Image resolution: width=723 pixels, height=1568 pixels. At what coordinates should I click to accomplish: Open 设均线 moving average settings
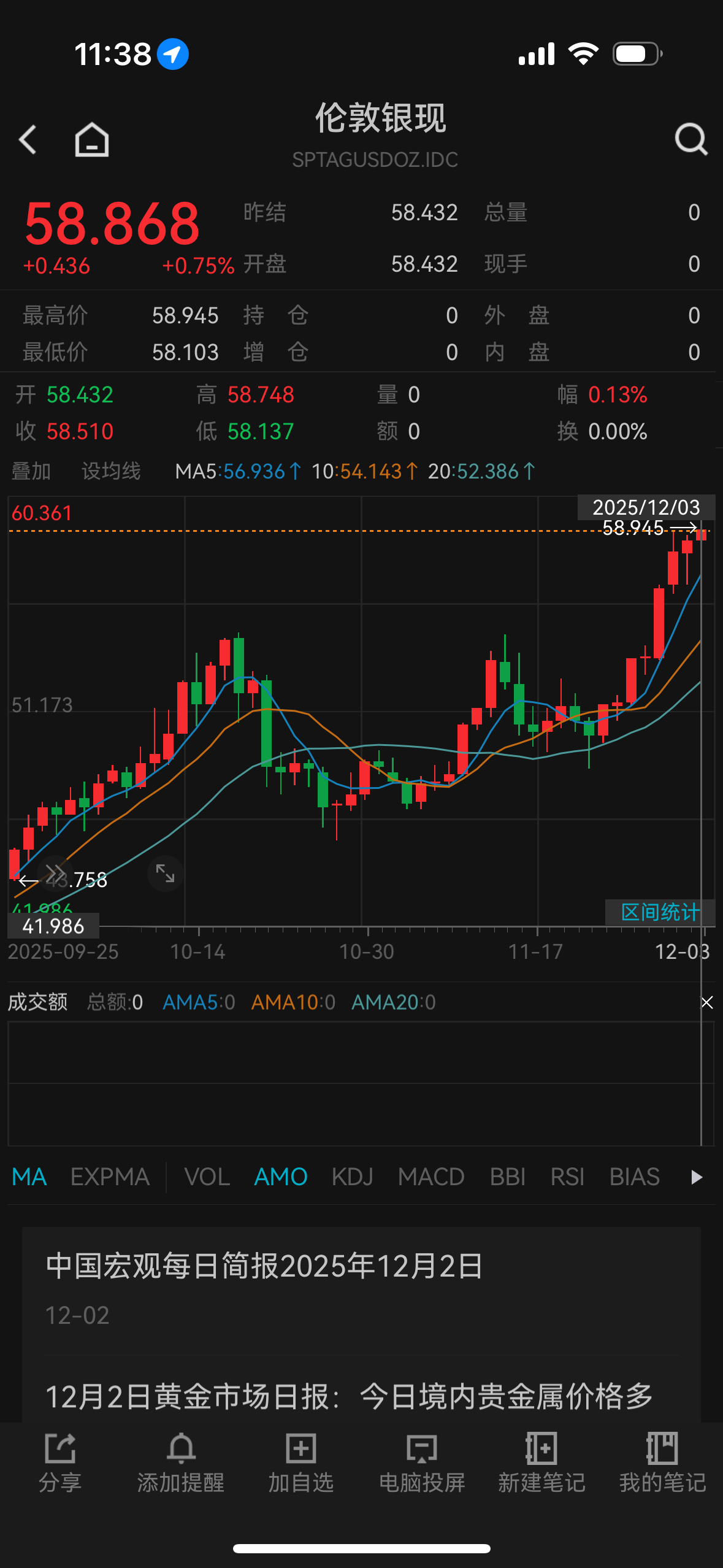[x=111, y=471]
